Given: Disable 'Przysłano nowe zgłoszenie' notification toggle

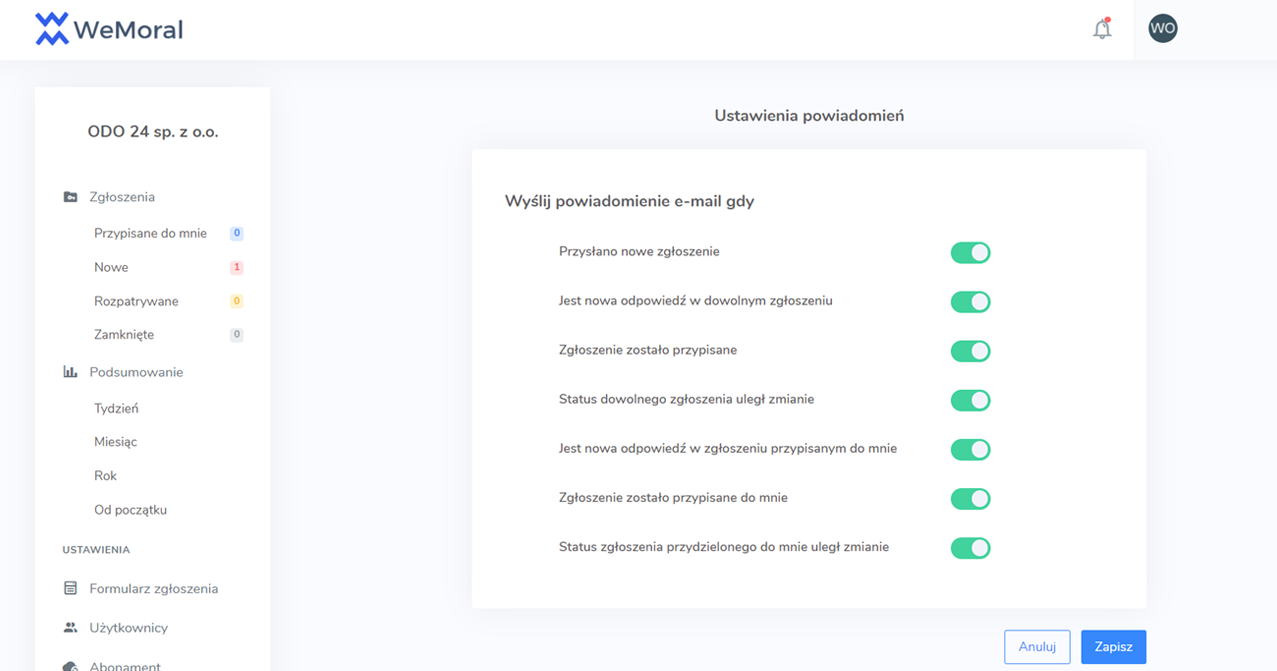Looking at the screenshot, I should [x=970, y=253].
